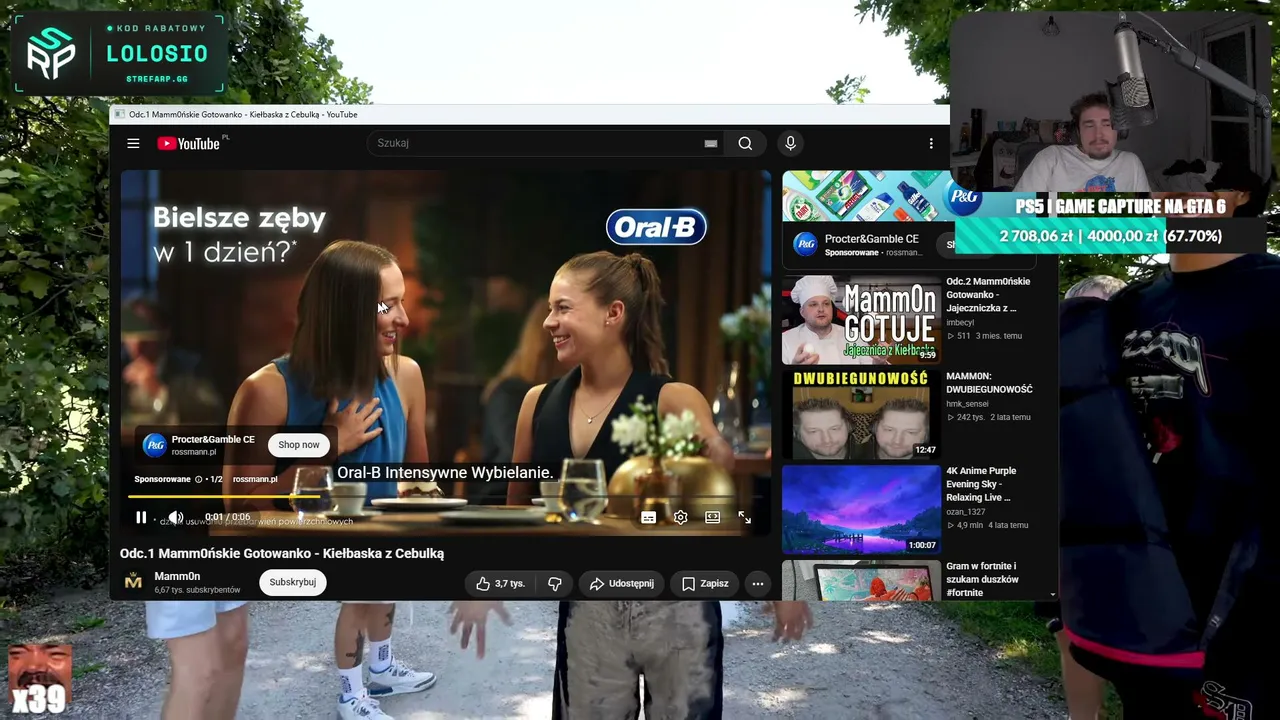Viewport: 1280px width, 720px height.
Task: Like the video (3,7 tys.)
Action: point(501,583)
